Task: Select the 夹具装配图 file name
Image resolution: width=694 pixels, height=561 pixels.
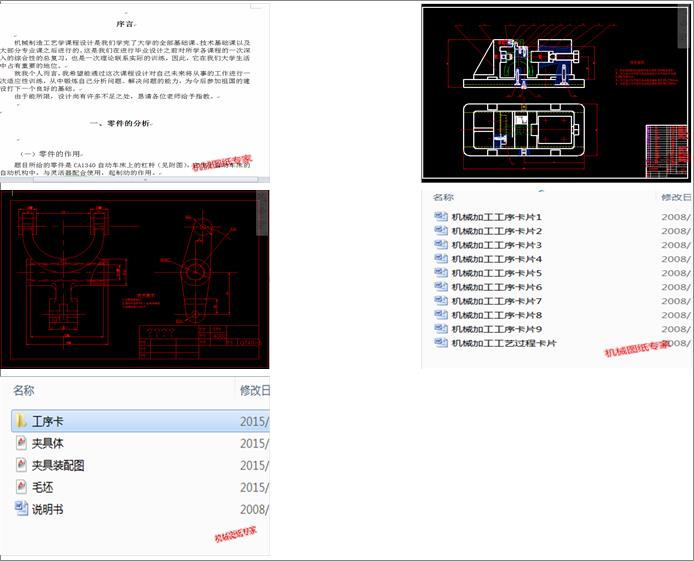Action: point(58,465)
